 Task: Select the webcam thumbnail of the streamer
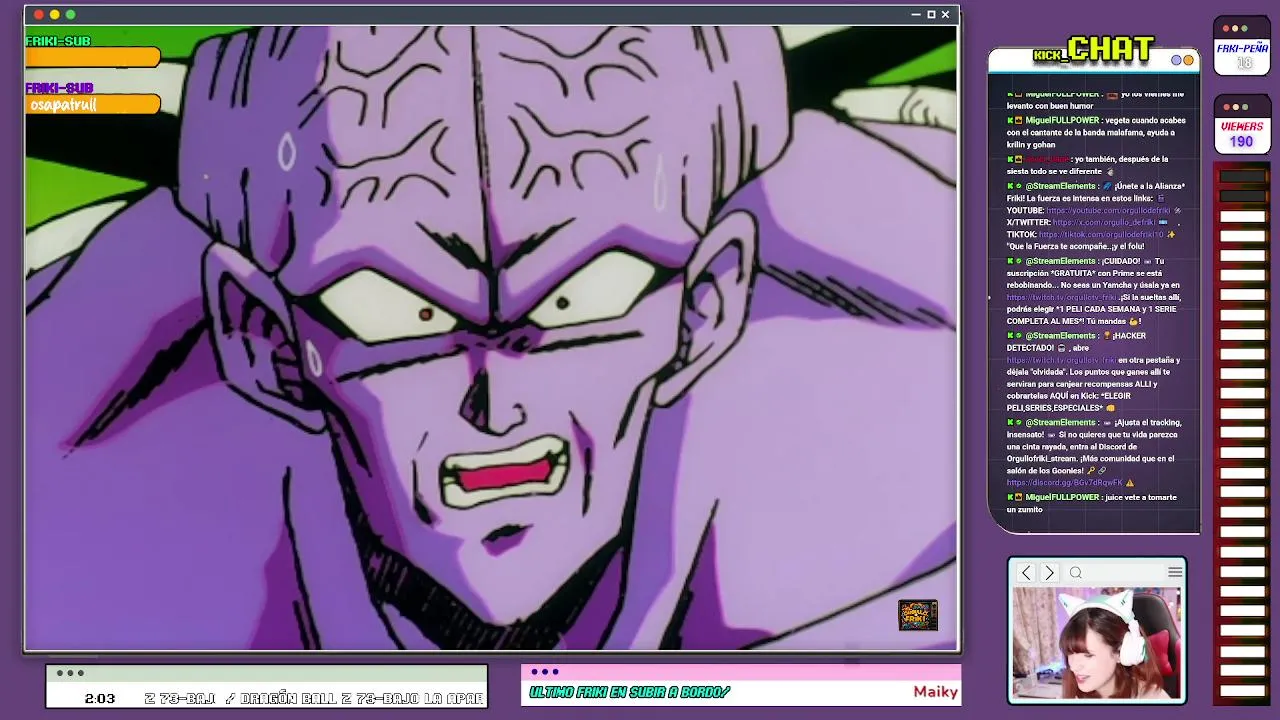pos(1097,643)
